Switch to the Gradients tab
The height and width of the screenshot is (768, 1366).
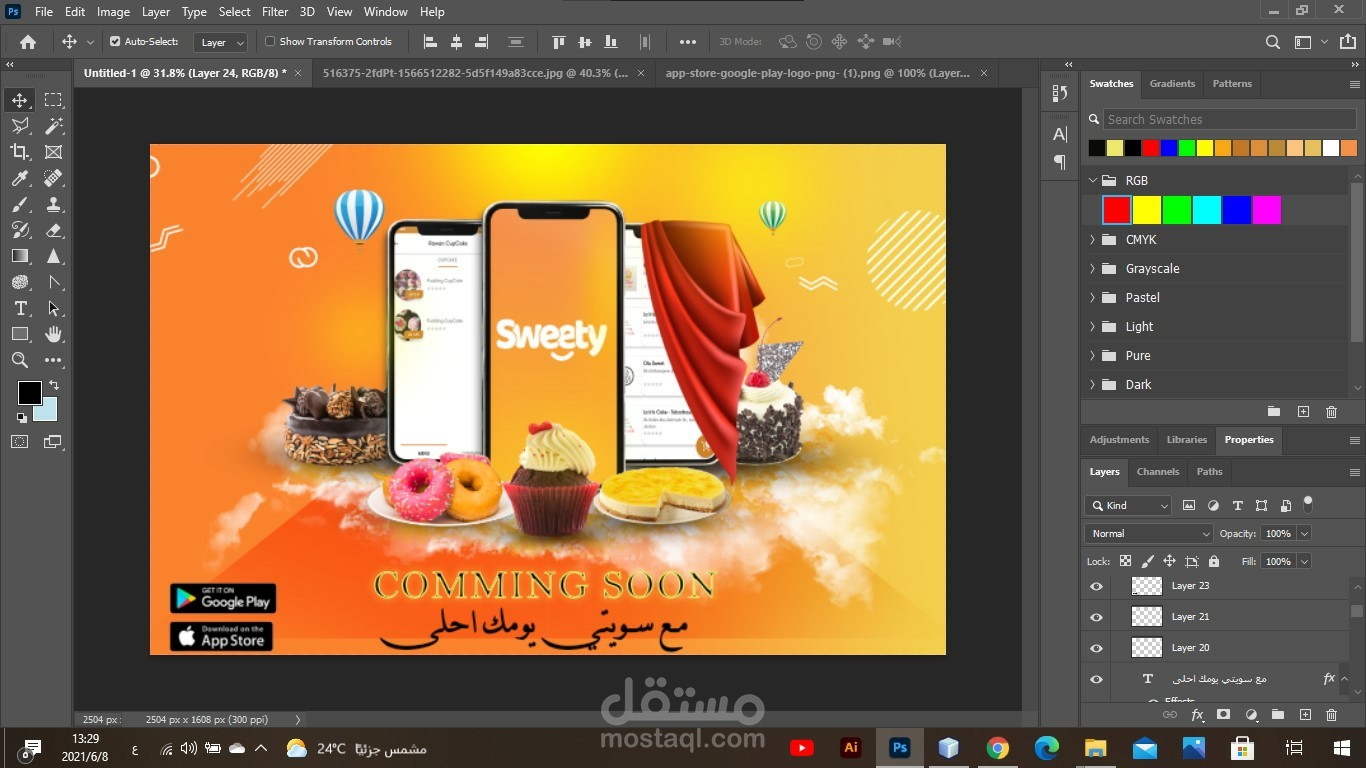pyautogui.click(x=1172, y=84)
